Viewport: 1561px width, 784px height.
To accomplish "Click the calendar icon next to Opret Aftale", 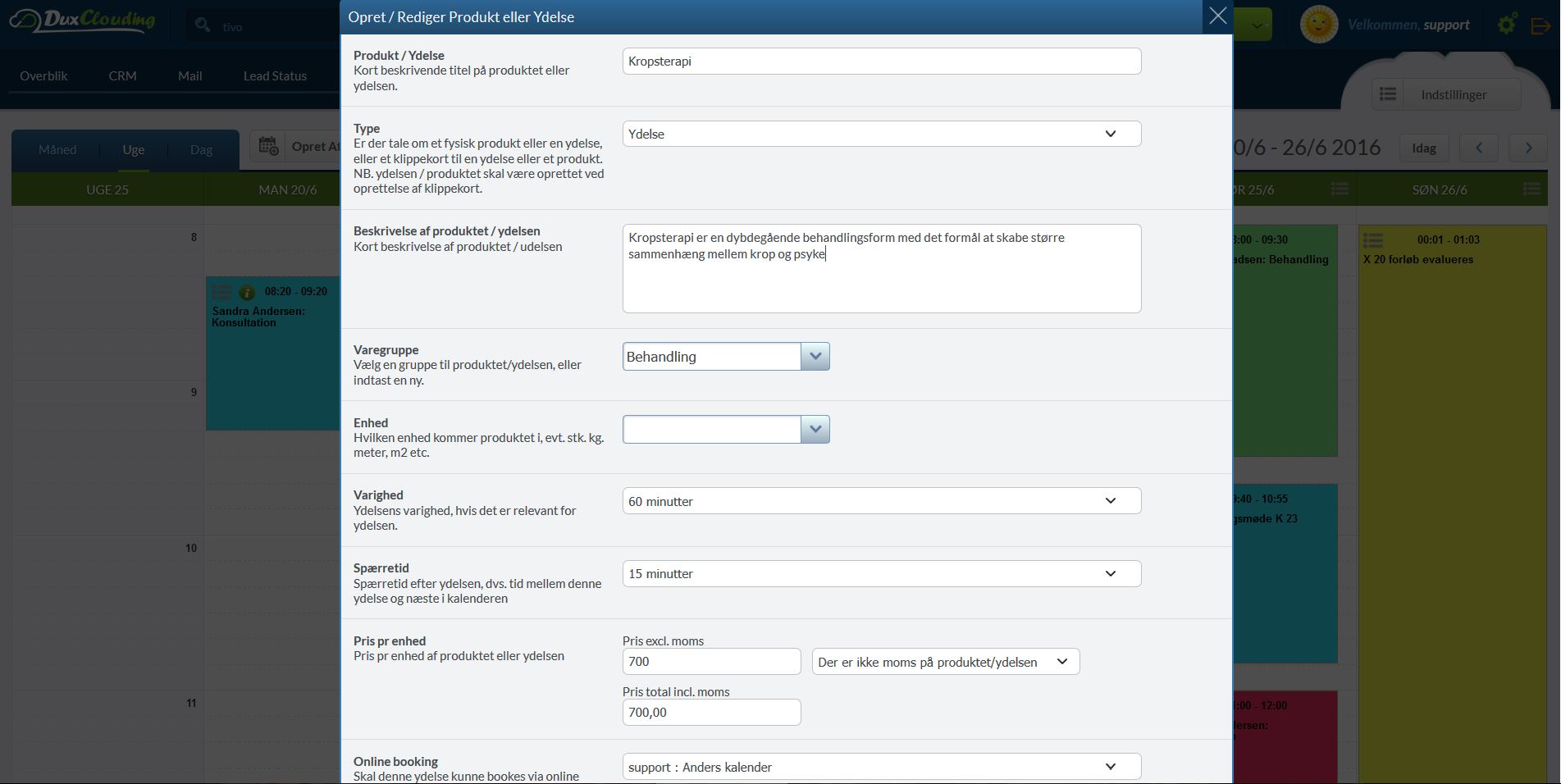I will tap(269, 147).
